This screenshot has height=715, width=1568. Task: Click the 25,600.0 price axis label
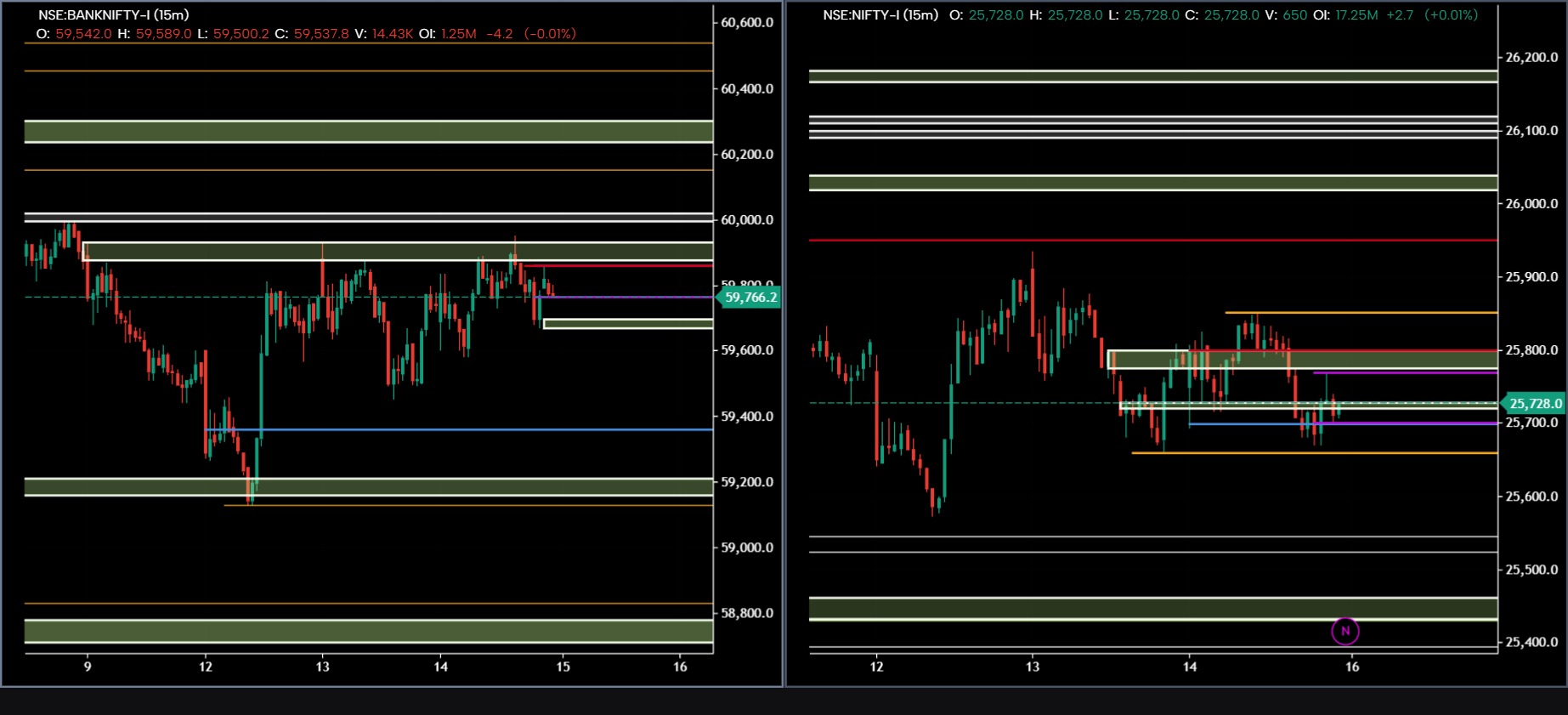pyautogui.click(x=1531, y=497)
